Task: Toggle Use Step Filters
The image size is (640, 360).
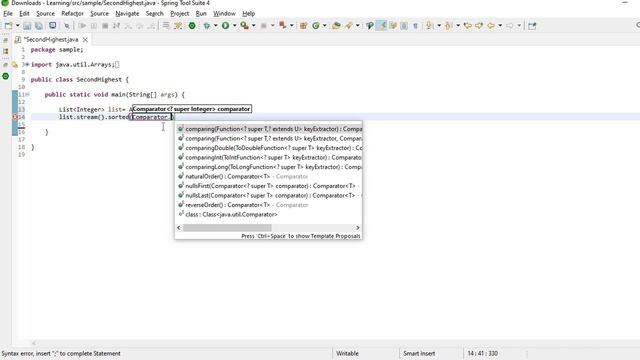Action: tap(178, 26)
